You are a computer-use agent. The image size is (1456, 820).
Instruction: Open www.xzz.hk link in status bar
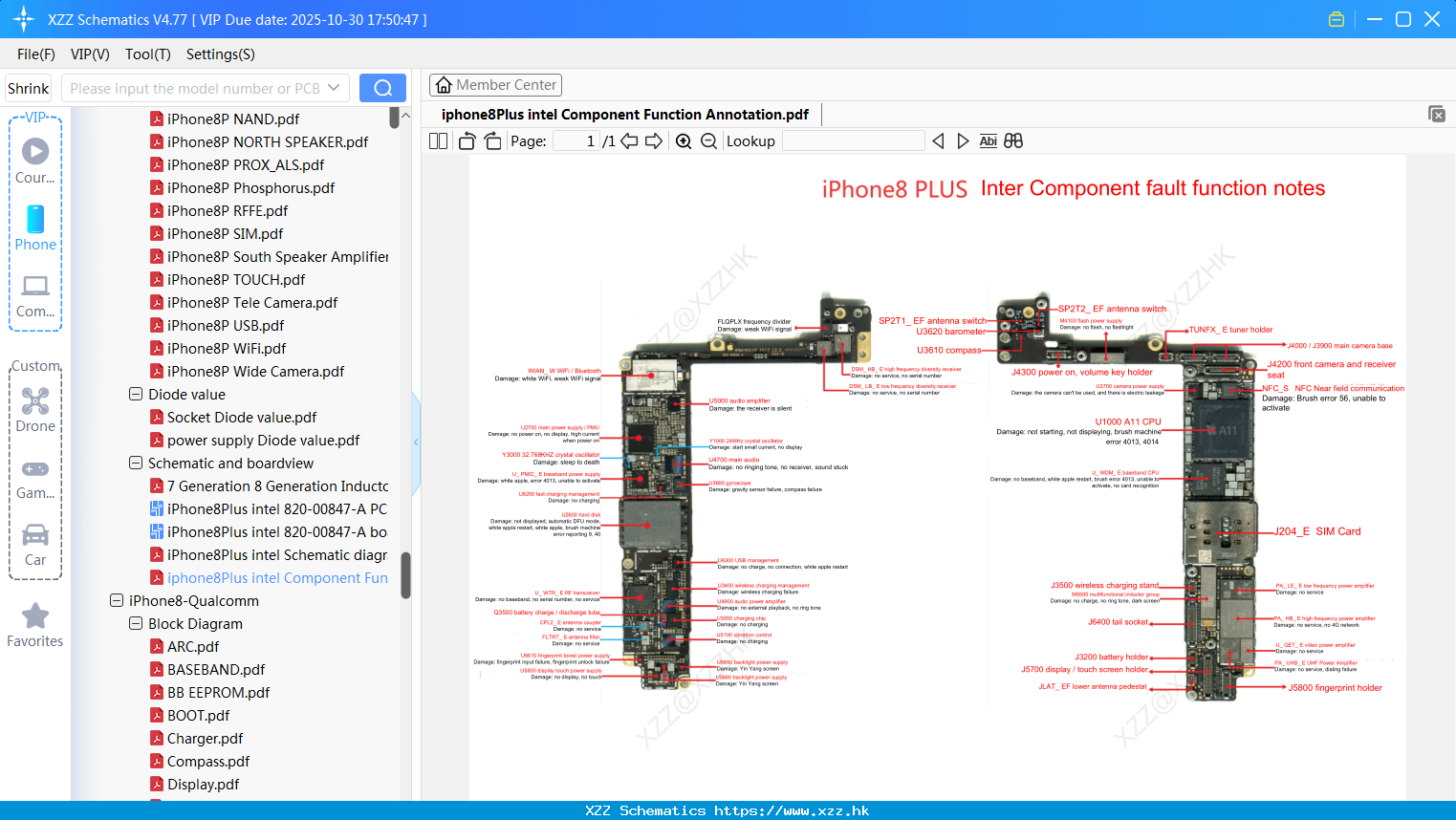[792, 810]
